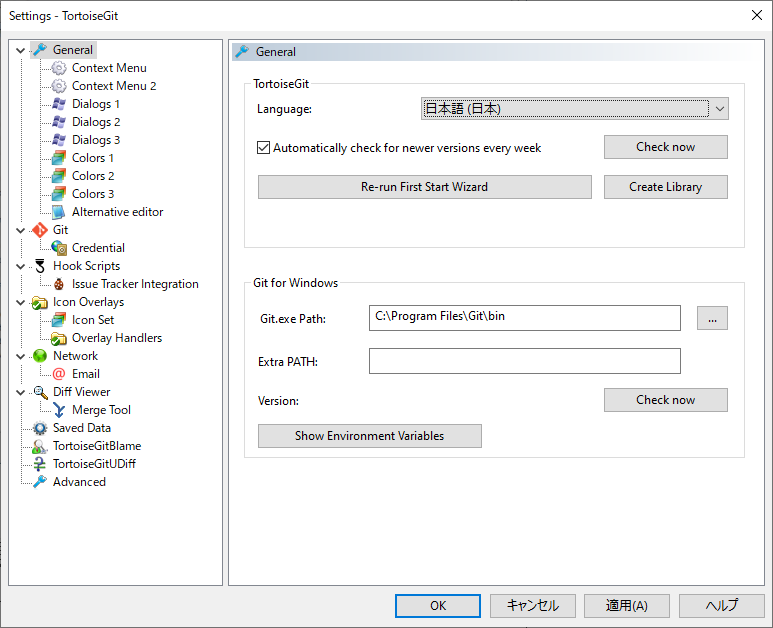Image resolution: width=773 pixels, height=628 pixels.
Task: Click the Diff Viewer magnifier icon
Action: click(39, 392)
